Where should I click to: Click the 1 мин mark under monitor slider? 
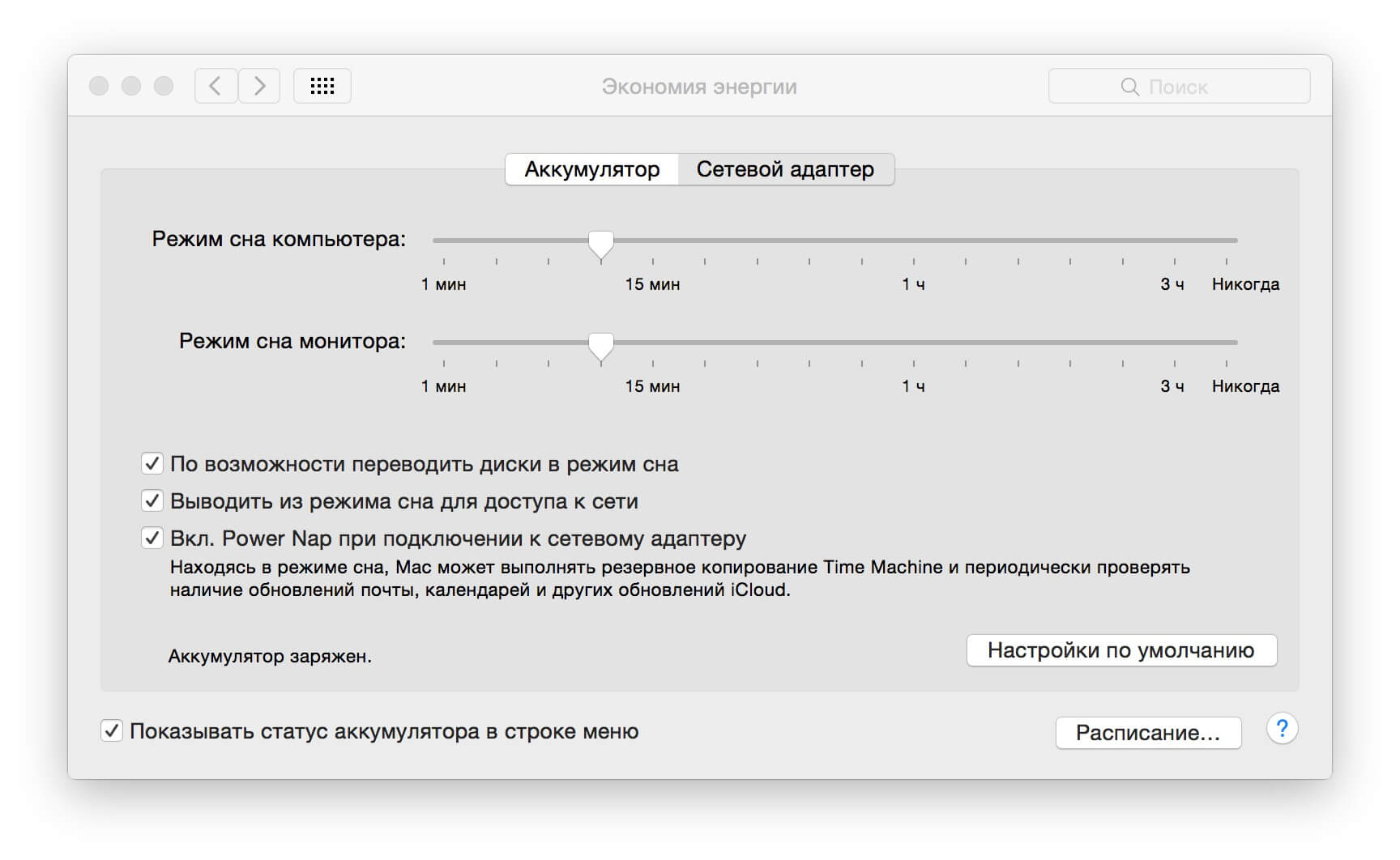tap(443, 386)
